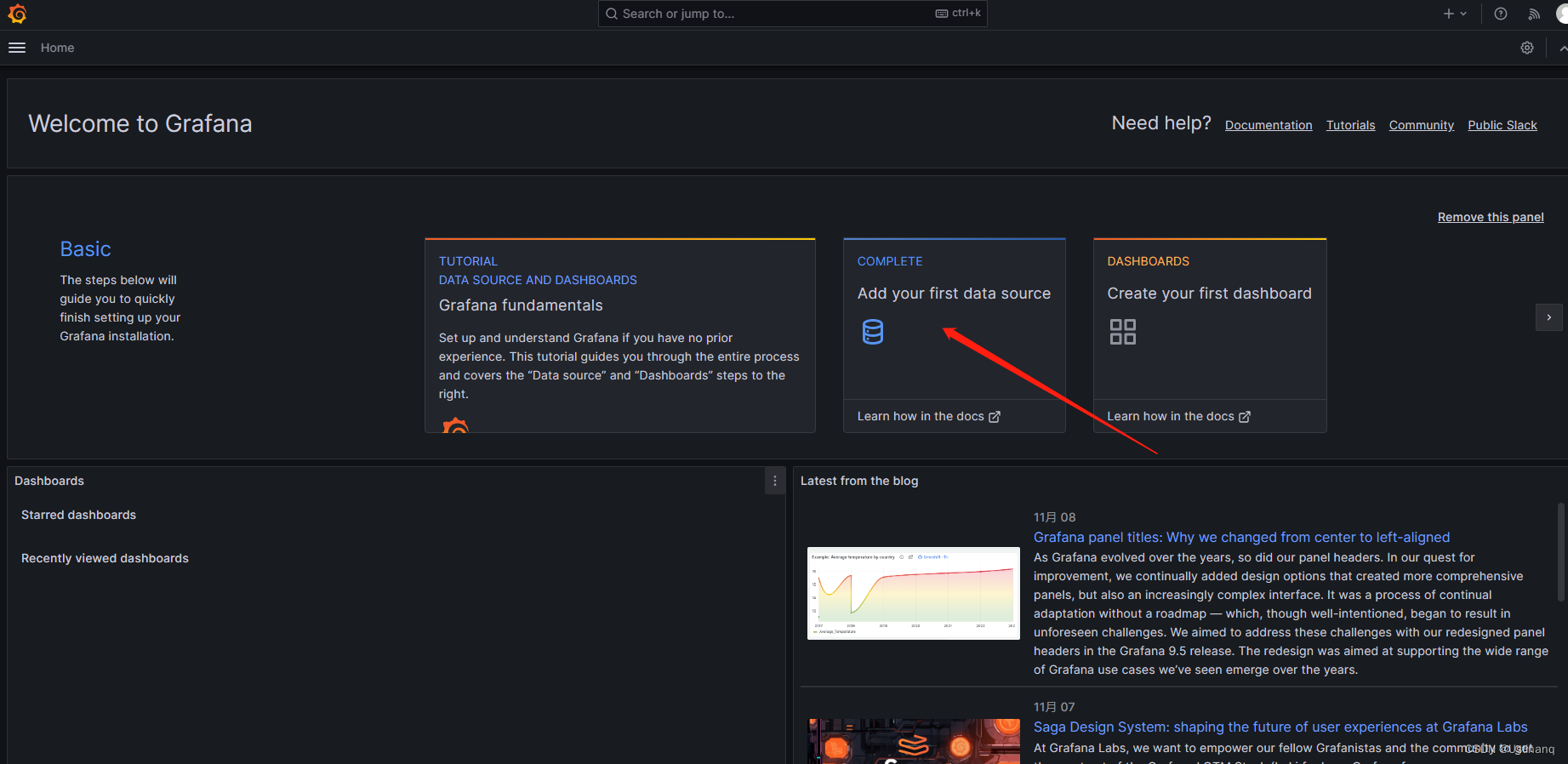Click the Dashboards panel title
The width and height of the screenshot is (1568, 764).
point(49,481)
